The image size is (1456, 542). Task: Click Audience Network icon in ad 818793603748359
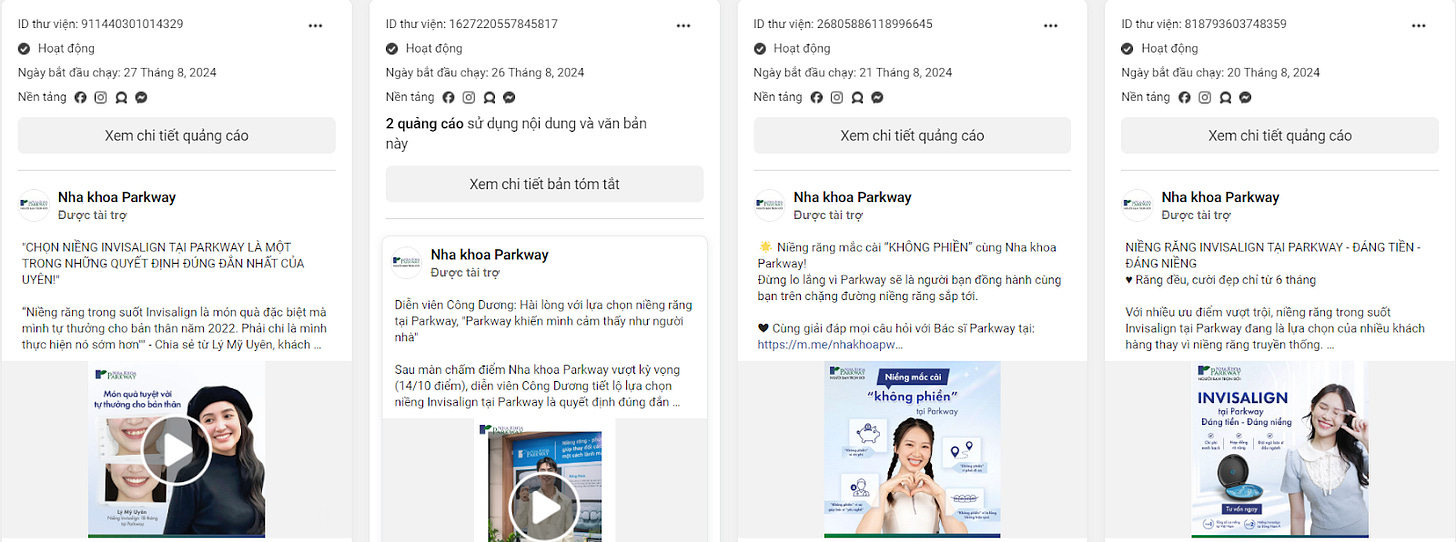(x=1225, y=98)
